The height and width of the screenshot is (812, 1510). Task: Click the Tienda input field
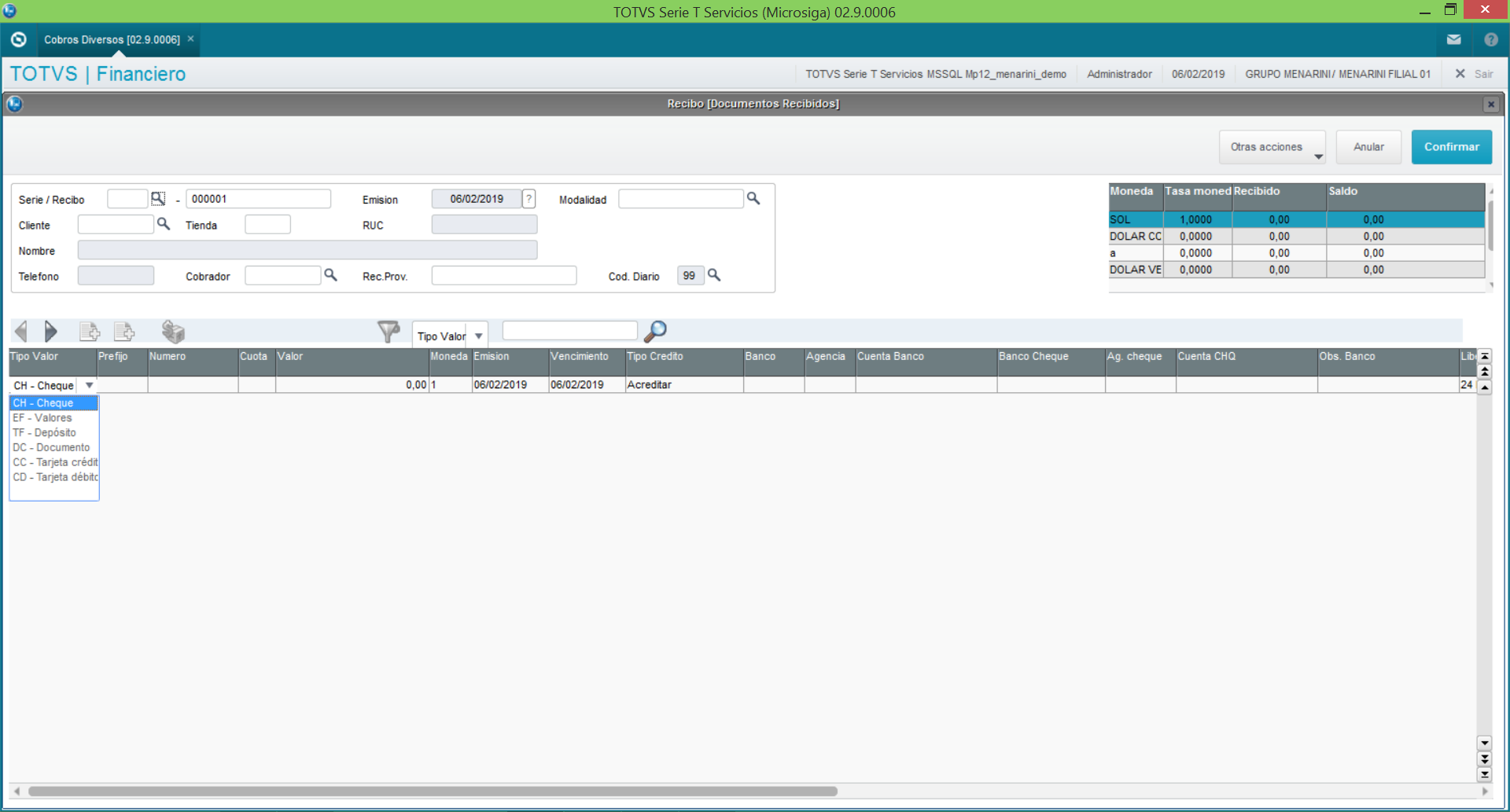(267, 224)
